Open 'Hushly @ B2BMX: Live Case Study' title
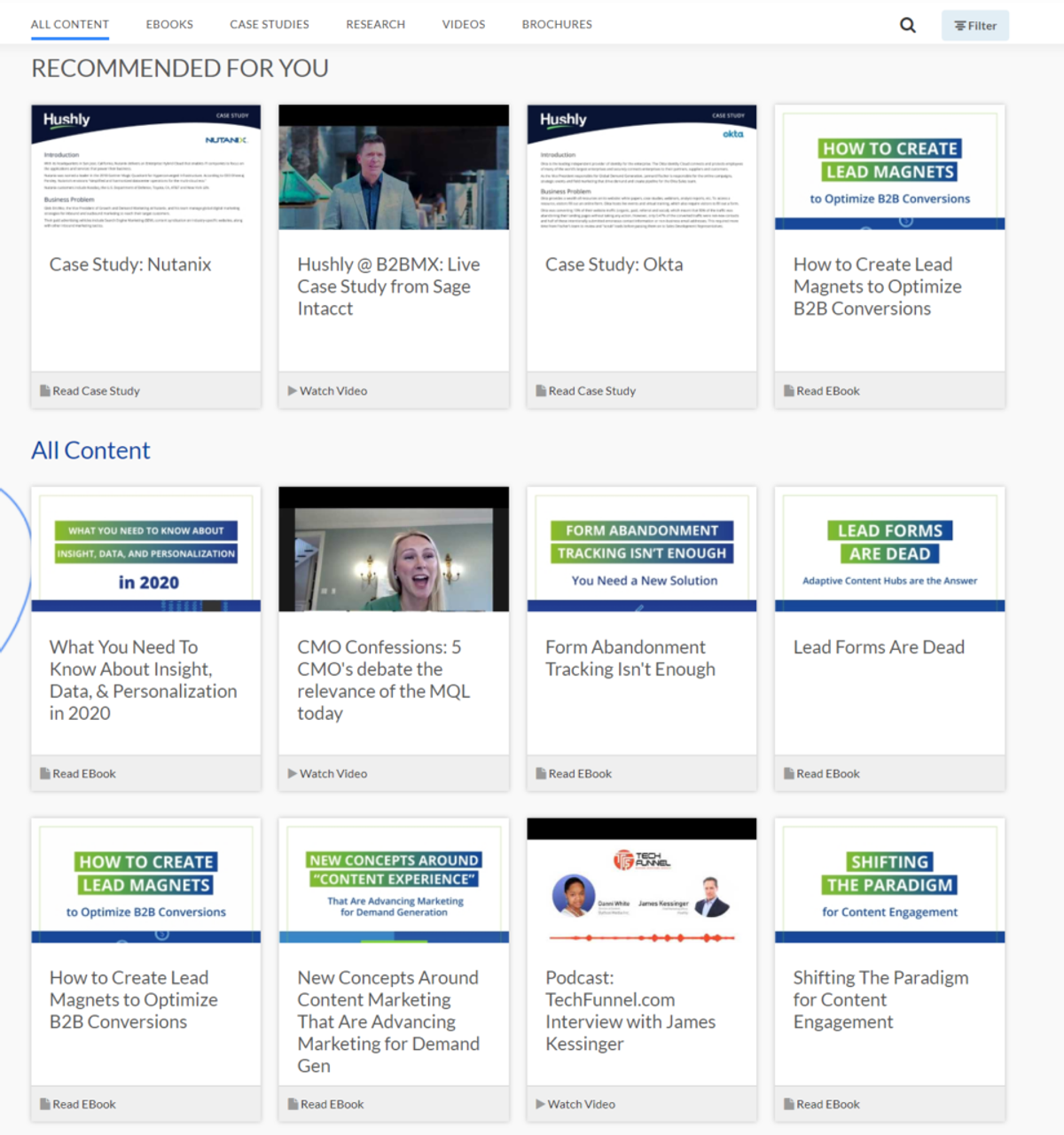1064x1135 pixels. tap(388, 286)
